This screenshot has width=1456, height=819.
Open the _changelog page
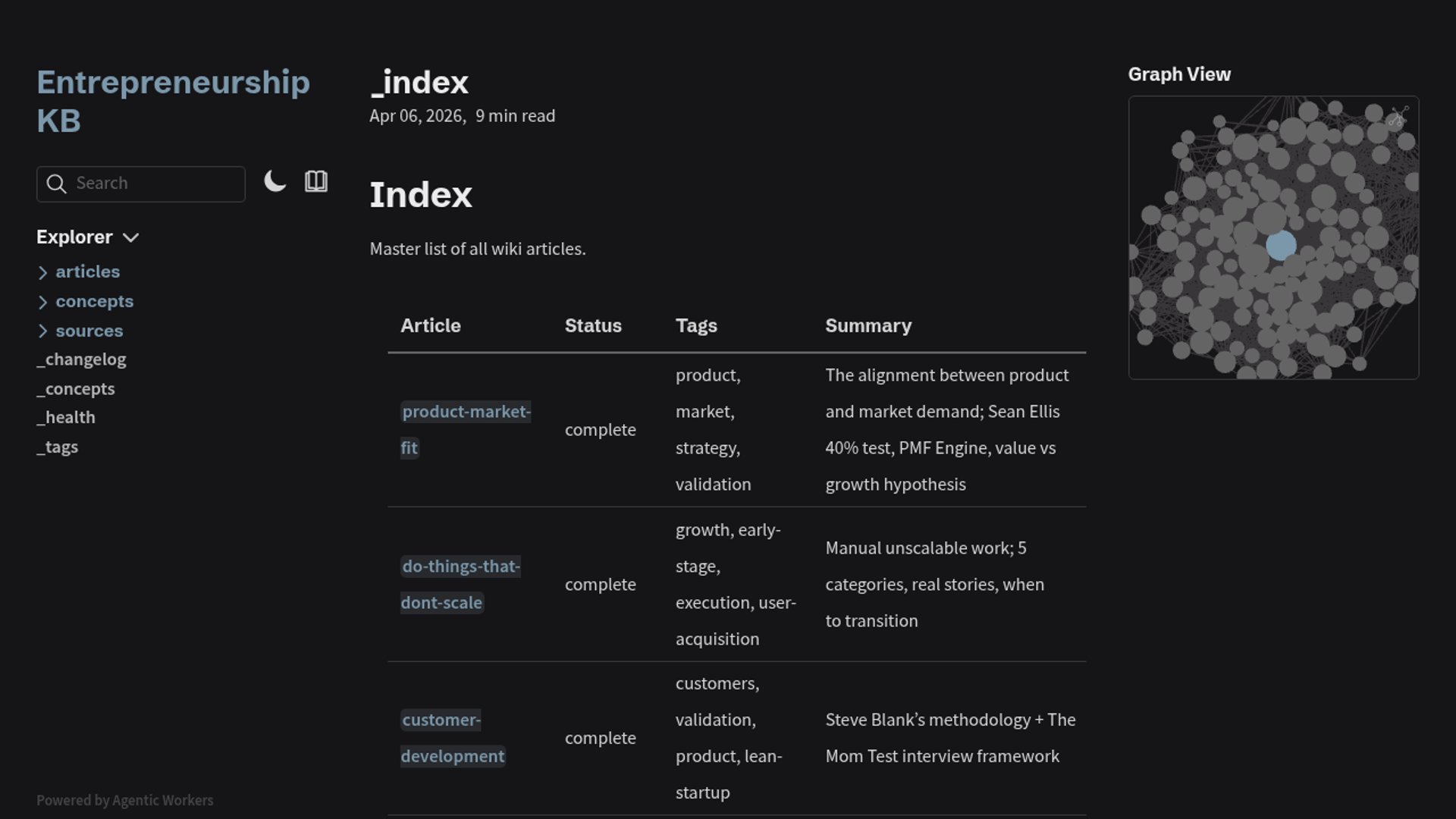(81, 359)
